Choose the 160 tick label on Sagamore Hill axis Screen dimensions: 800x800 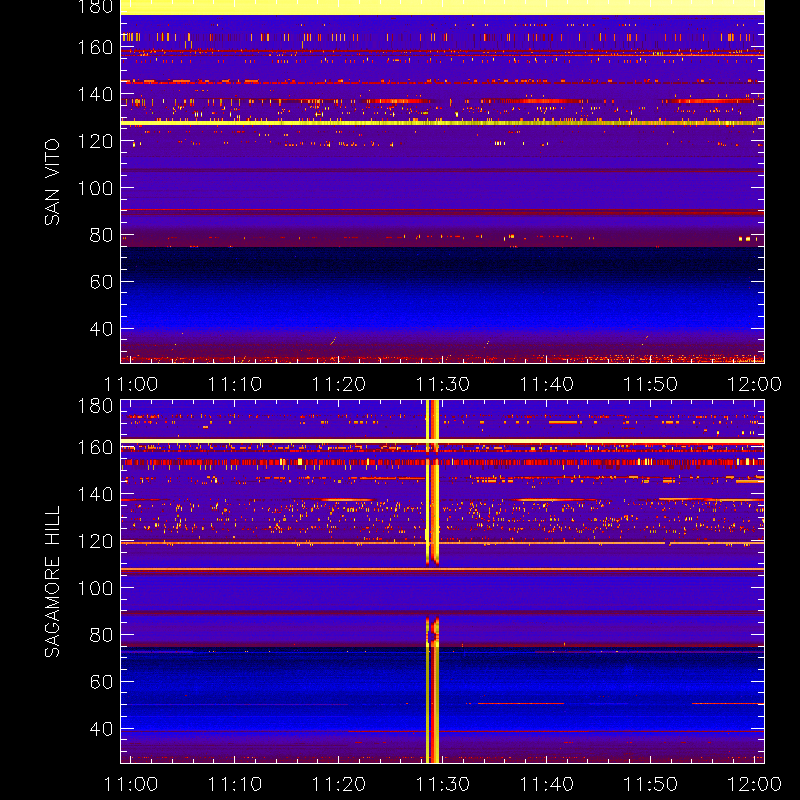[95, 447]
